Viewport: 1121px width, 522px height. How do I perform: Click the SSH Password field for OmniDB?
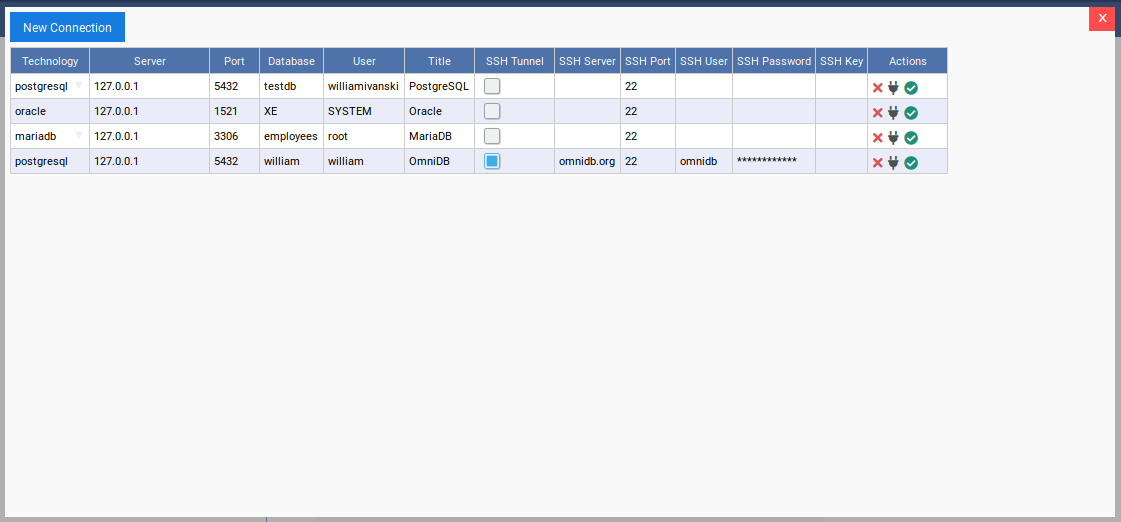773,161
